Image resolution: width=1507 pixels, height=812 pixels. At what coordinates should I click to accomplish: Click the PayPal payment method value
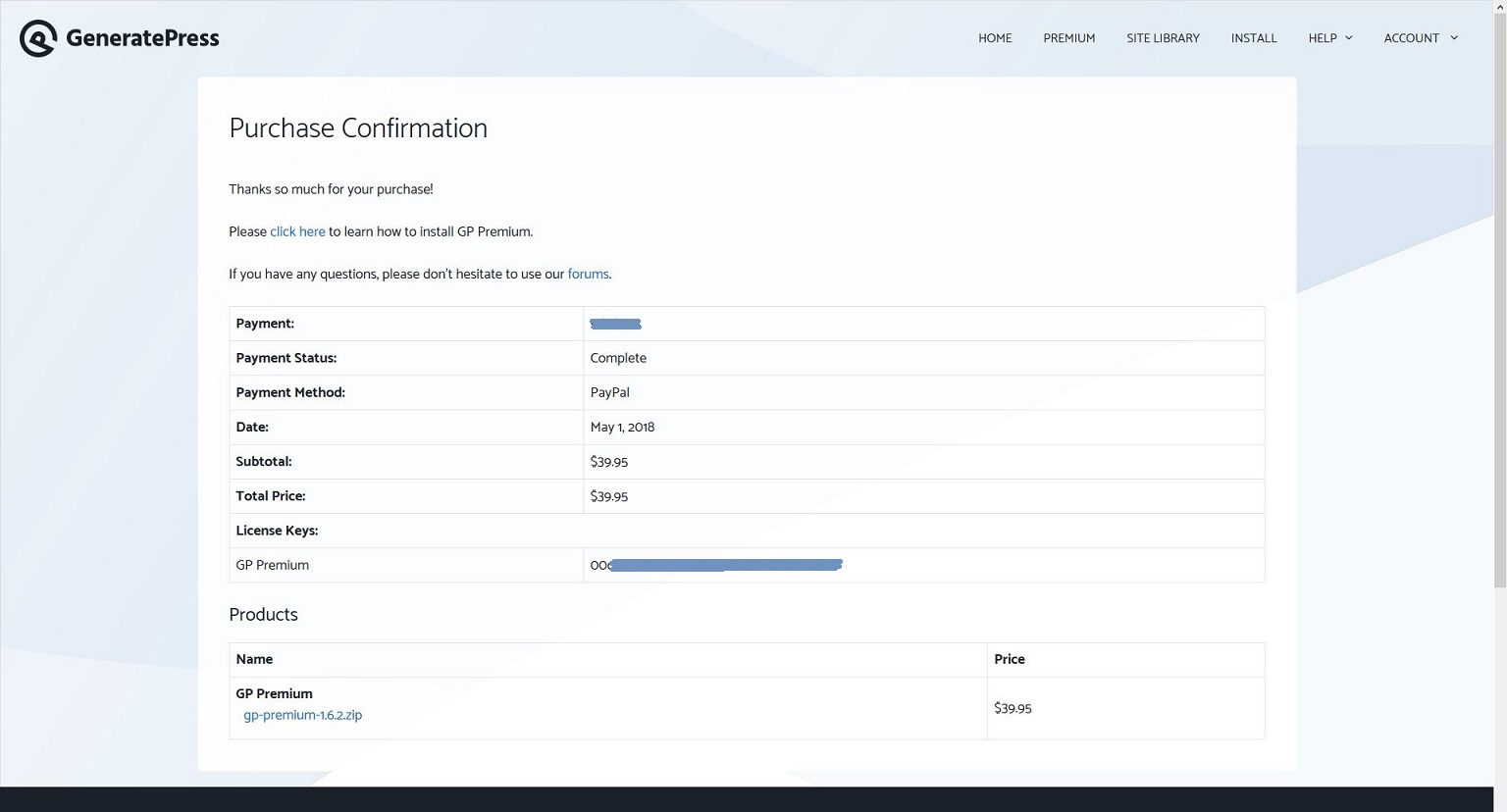tap(609, 393)
